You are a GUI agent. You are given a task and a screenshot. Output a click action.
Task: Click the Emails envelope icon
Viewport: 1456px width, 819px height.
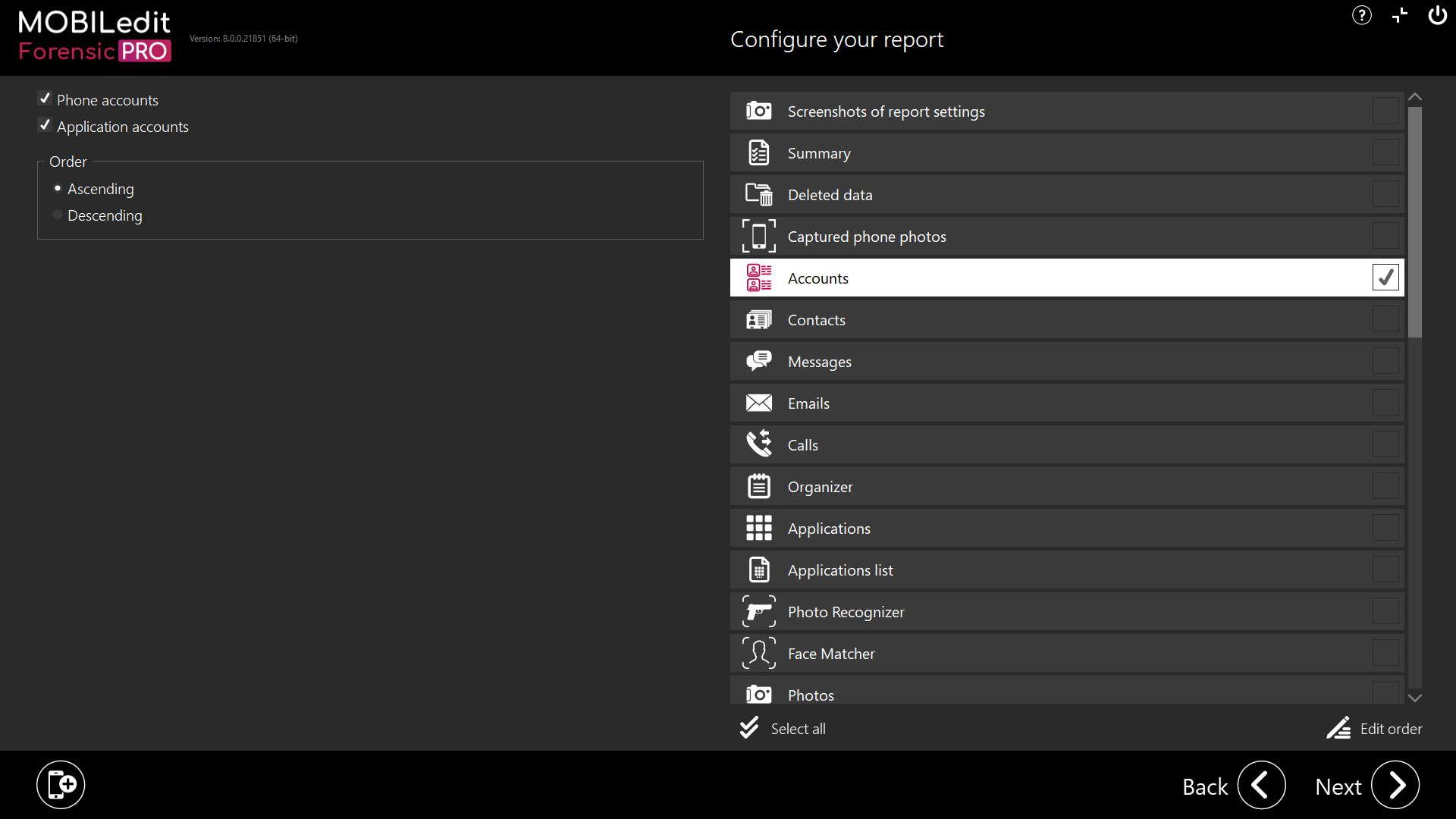(x=758, y=403)
